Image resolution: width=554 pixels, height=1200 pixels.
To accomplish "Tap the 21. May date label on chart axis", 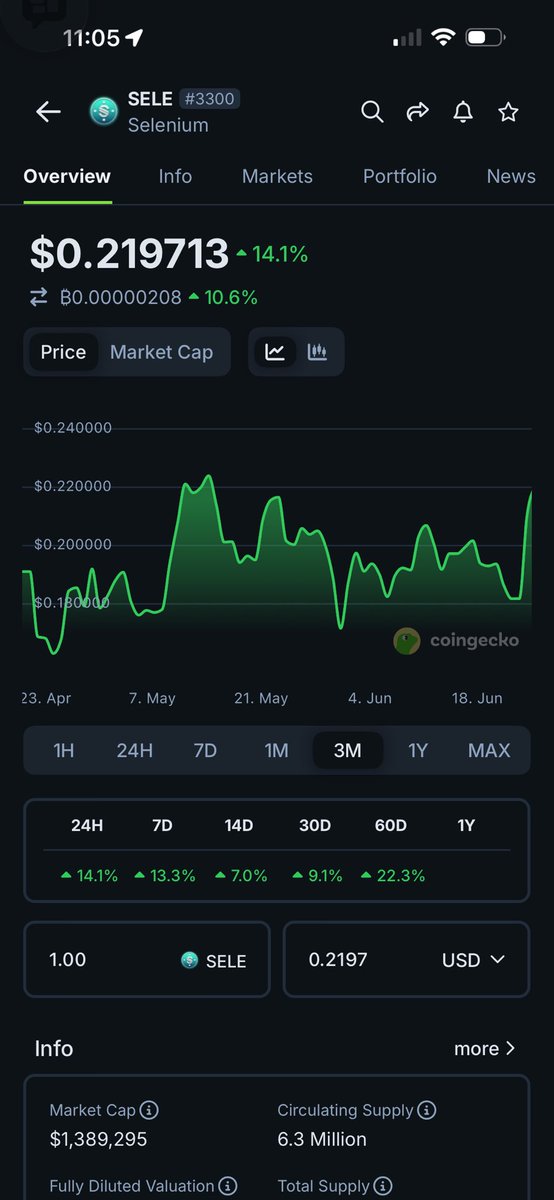I will coord(261,698).
